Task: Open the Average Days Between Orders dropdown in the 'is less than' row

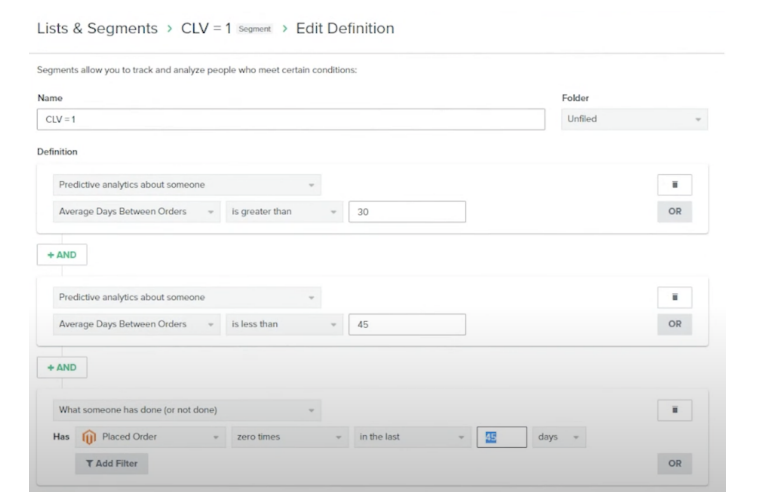Action: coord(137,324)
